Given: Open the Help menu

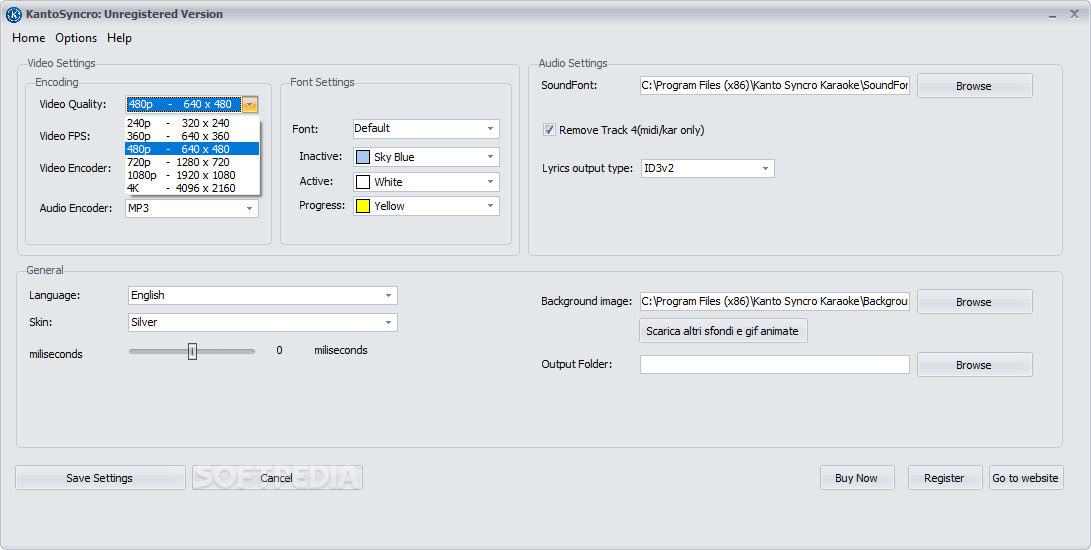Looking at the screenshot, I should tap(119, 38).
